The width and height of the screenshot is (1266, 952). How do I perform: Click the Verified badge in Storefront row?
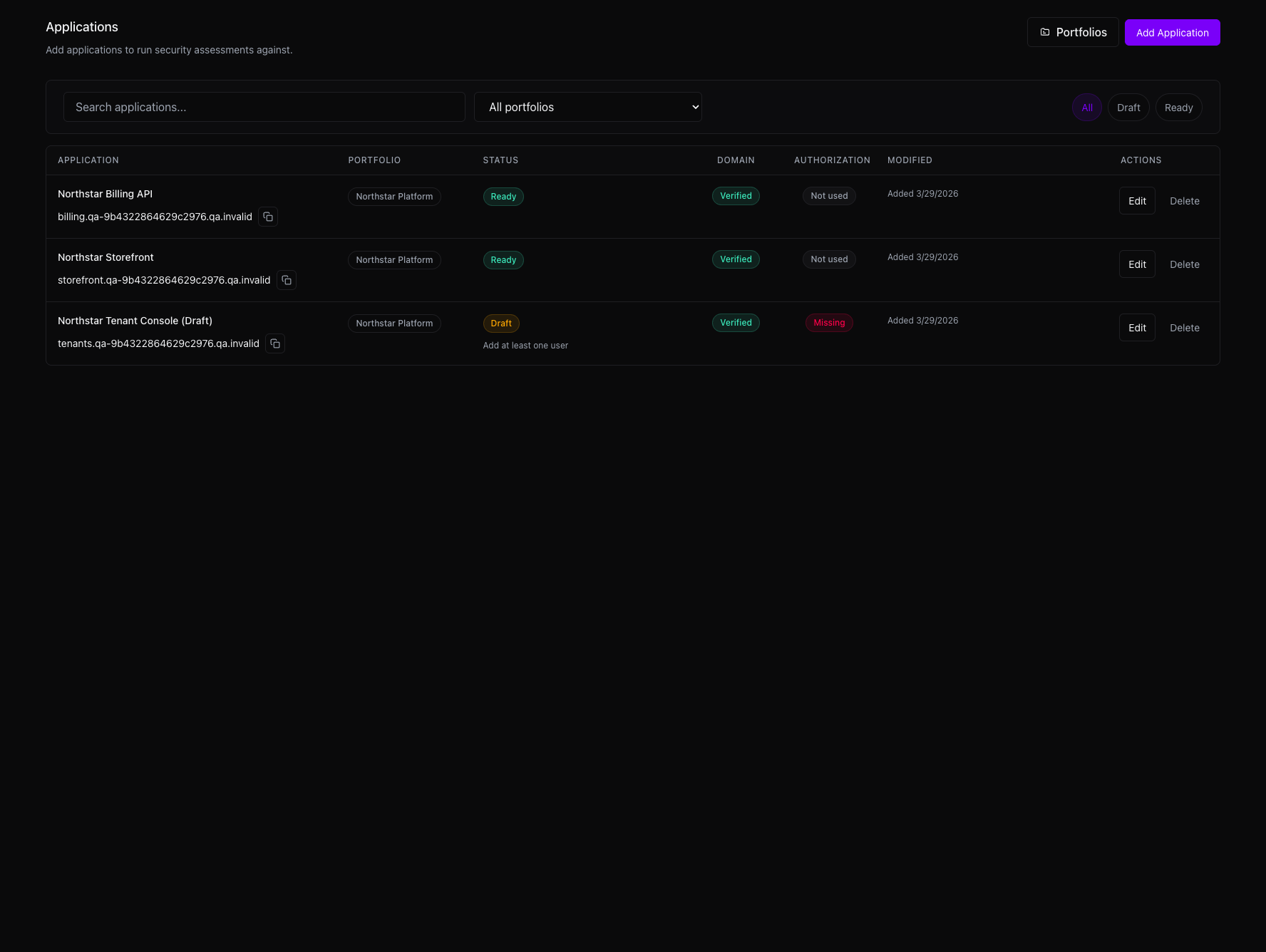[736, 259]
